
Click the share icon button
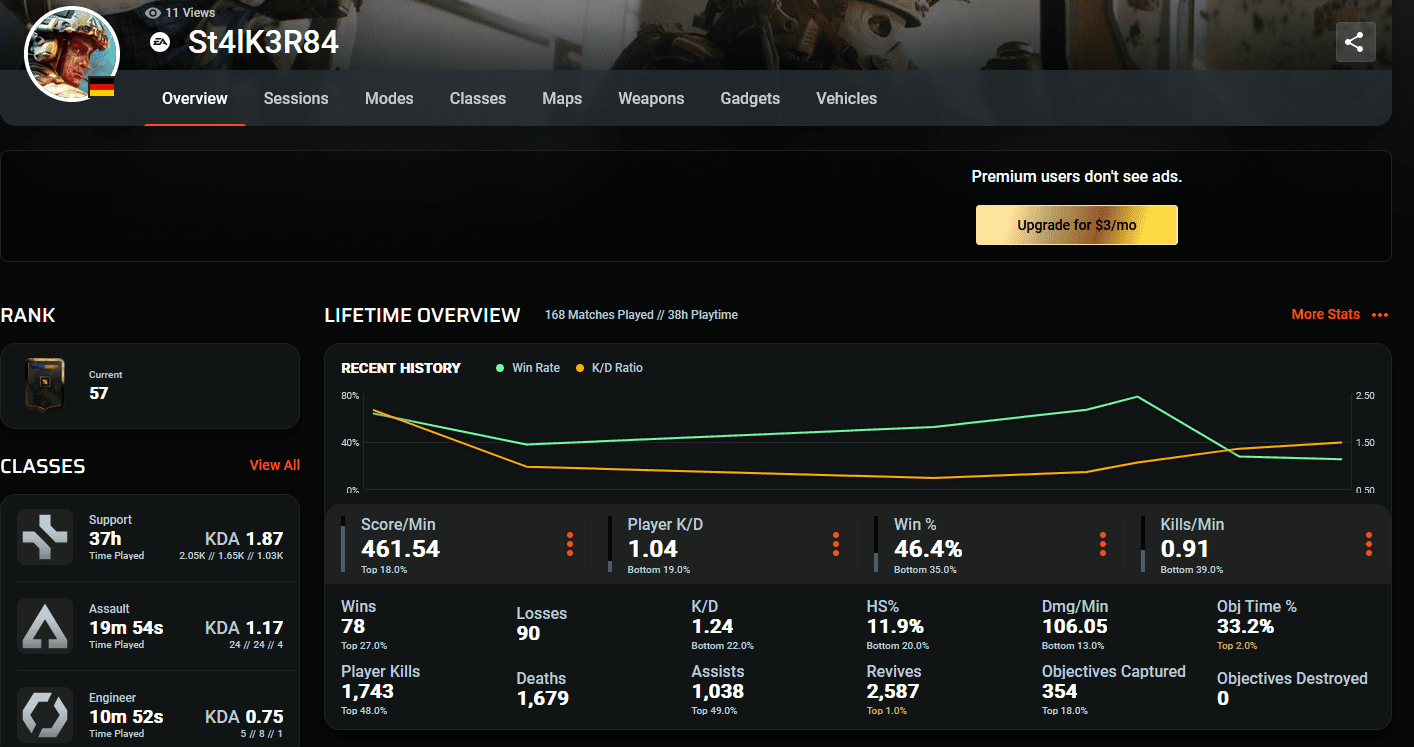point(1355,43)
